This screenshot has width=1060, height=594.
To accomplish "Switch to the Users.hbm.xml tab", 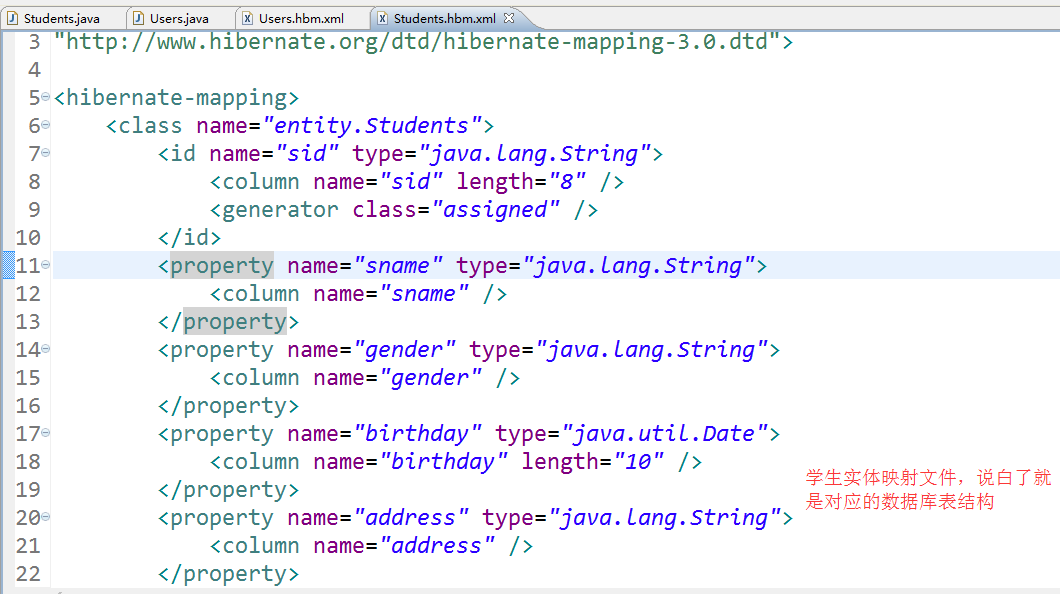I will pos(301,18).
